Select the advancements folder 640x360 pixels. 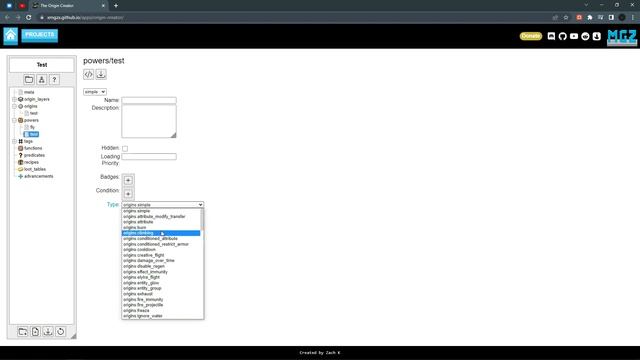[x=38, y=176]
